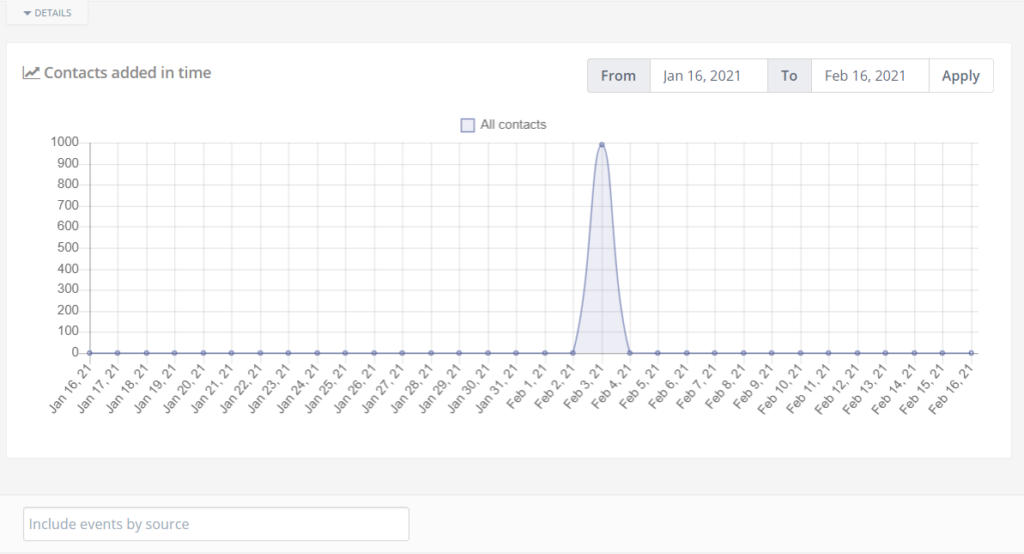The width and height of the screenshot is (1024, 554).
Task: Click the Jan 31, 21 axis label
Action: 496,387
